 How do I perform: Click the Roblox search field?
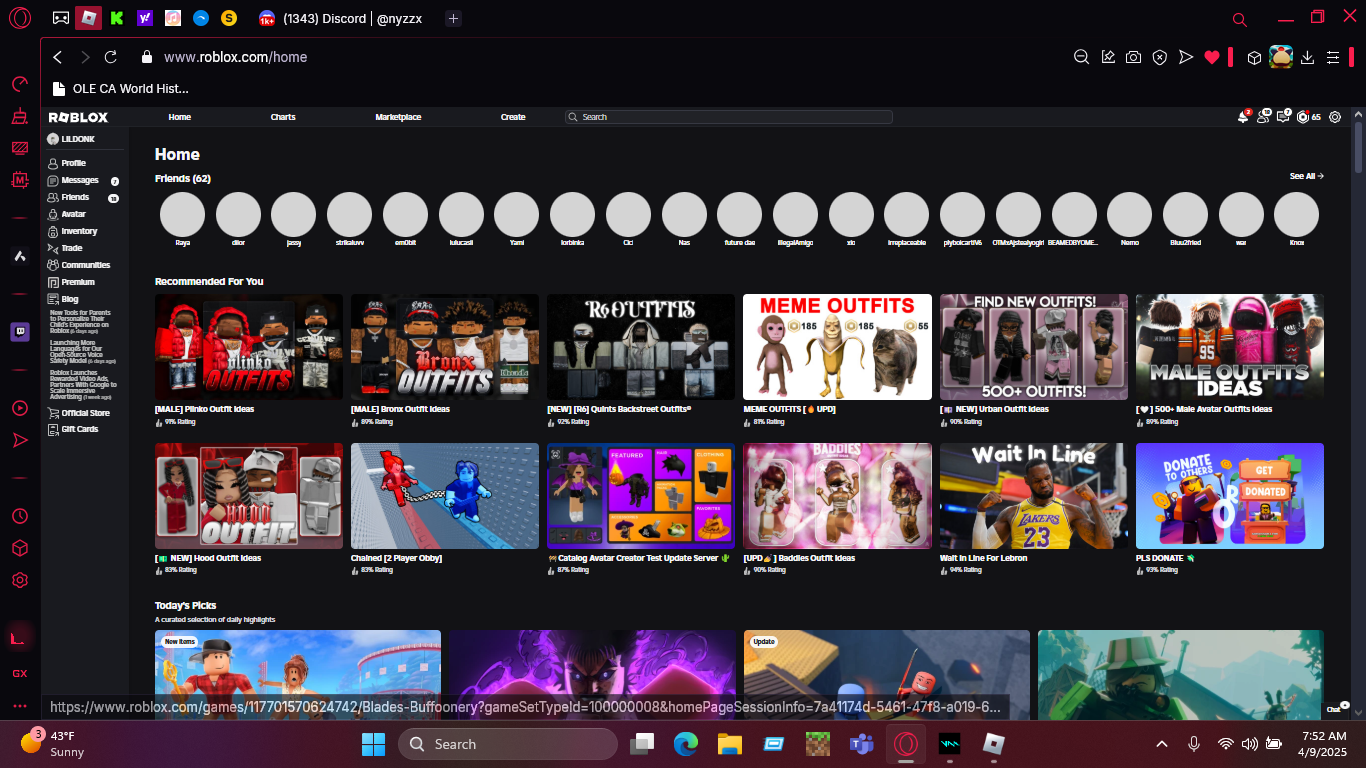click(x=728, y=117)
